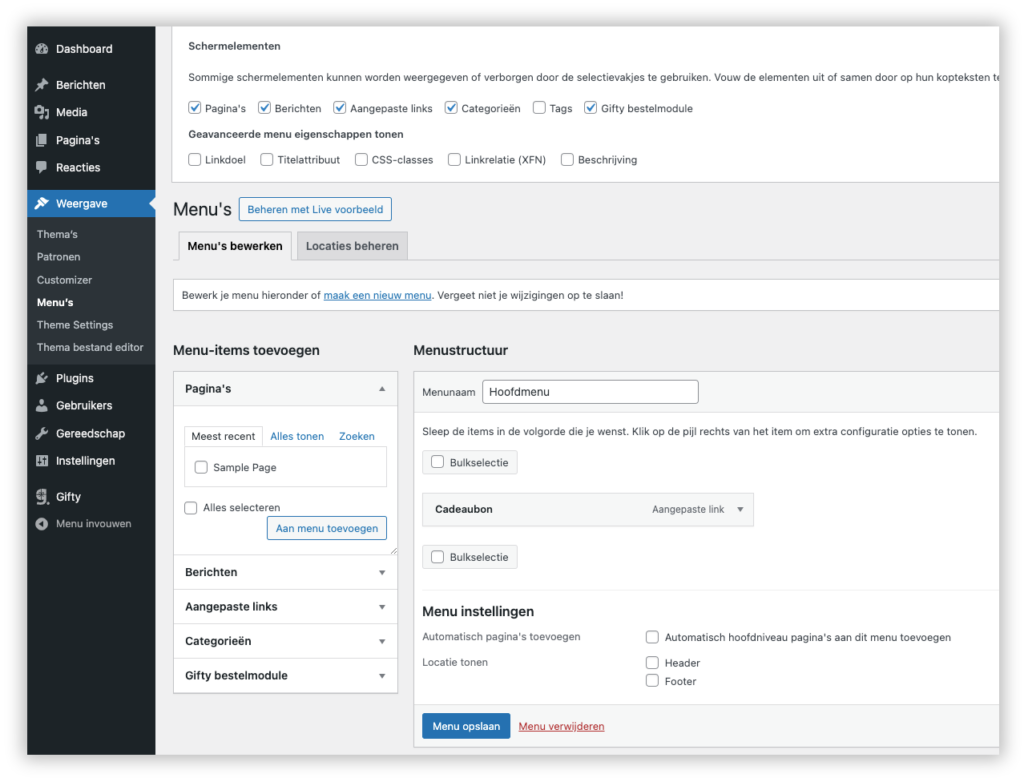Select the Sample Page checkbox
Screen dimensions: 1024x778
[x=201, y=467]
